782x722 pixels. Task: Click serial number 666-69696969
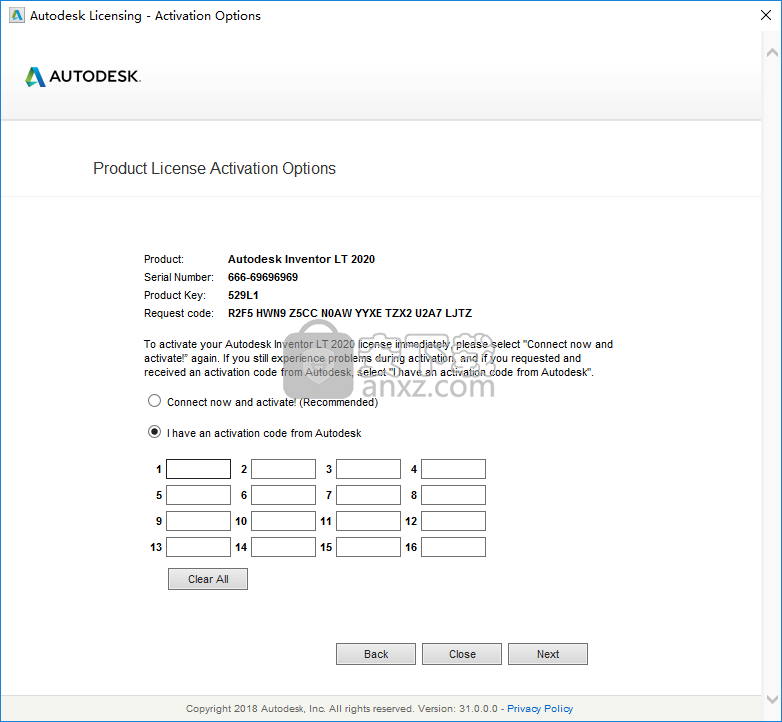coord(263,277)
